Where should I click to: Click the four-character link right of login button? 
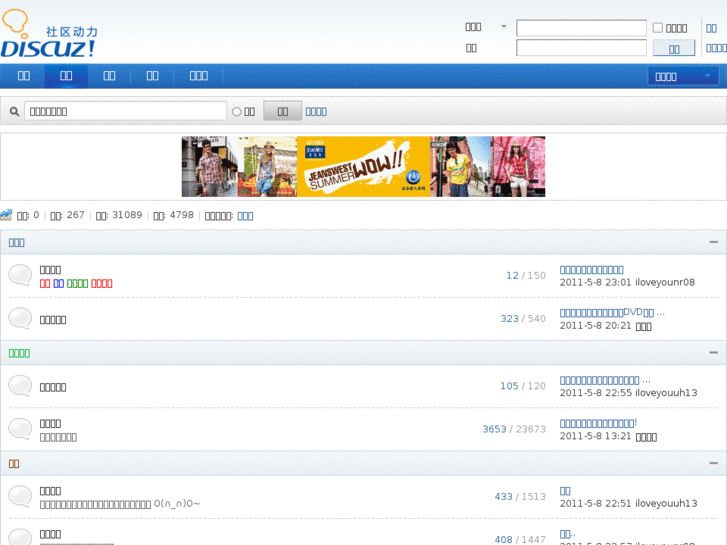(716, 48)
